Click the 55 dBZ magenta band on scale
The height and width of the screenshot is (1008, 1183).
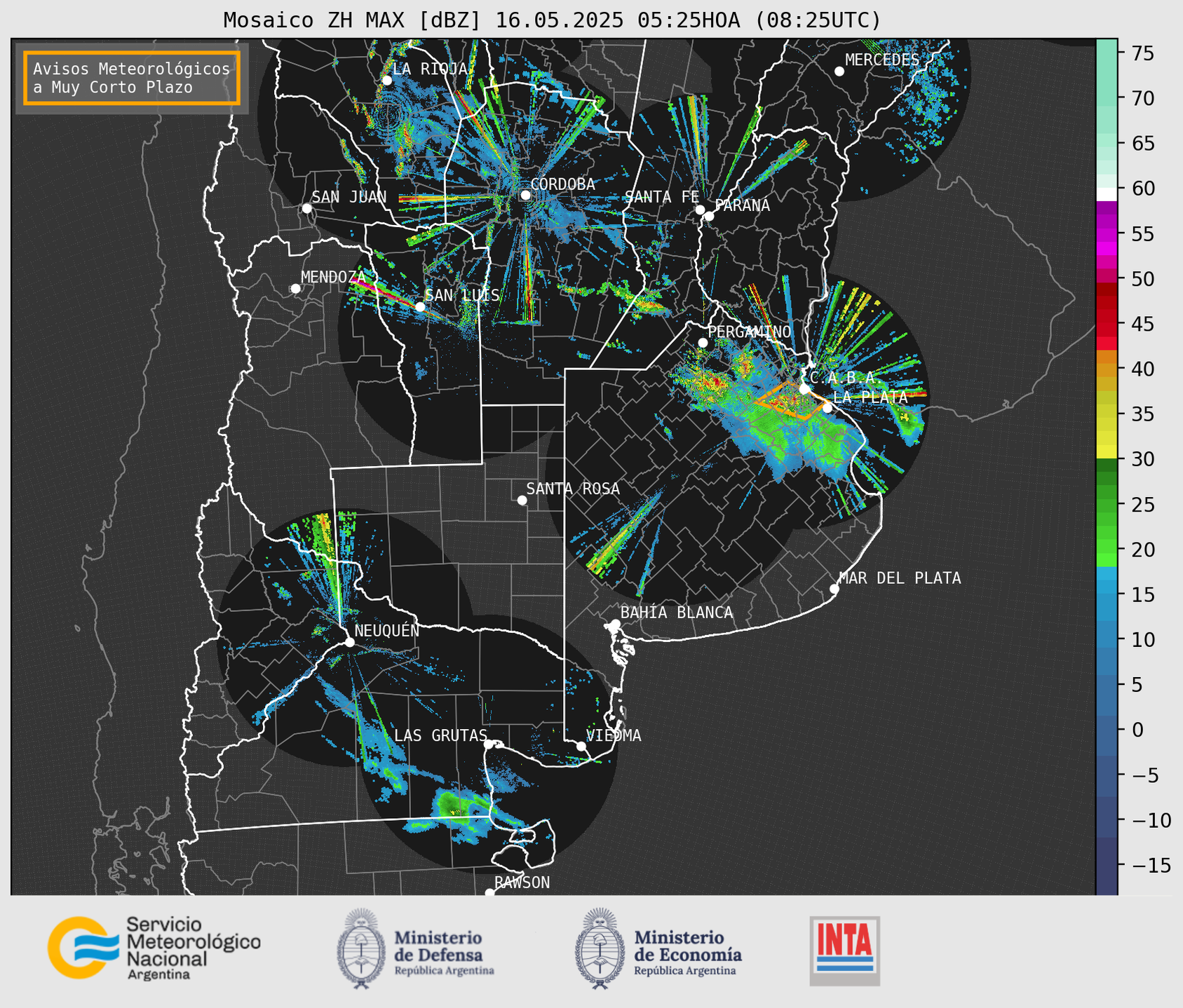click(1107, 234)
